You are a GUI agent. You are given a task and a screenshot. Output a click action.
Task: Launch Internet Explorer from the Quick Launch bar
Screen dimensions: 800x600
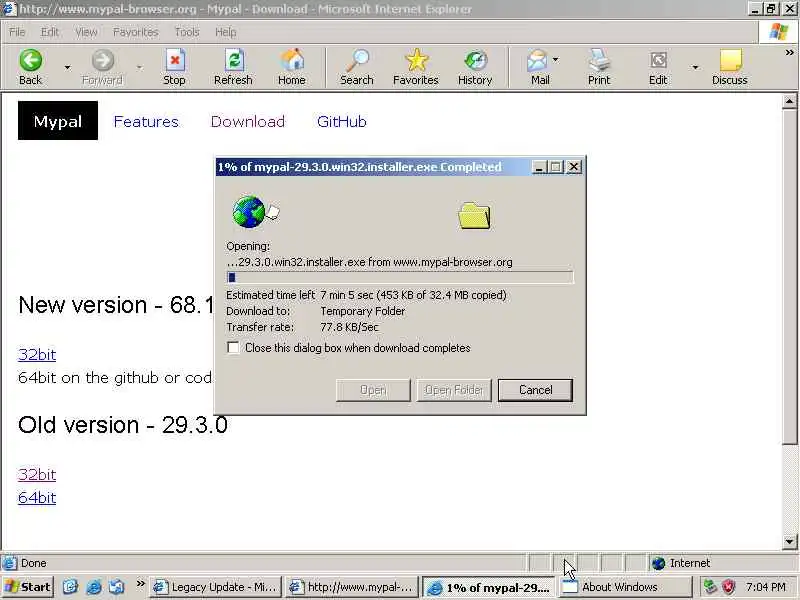pyautogui.click(x=94, y=587)
